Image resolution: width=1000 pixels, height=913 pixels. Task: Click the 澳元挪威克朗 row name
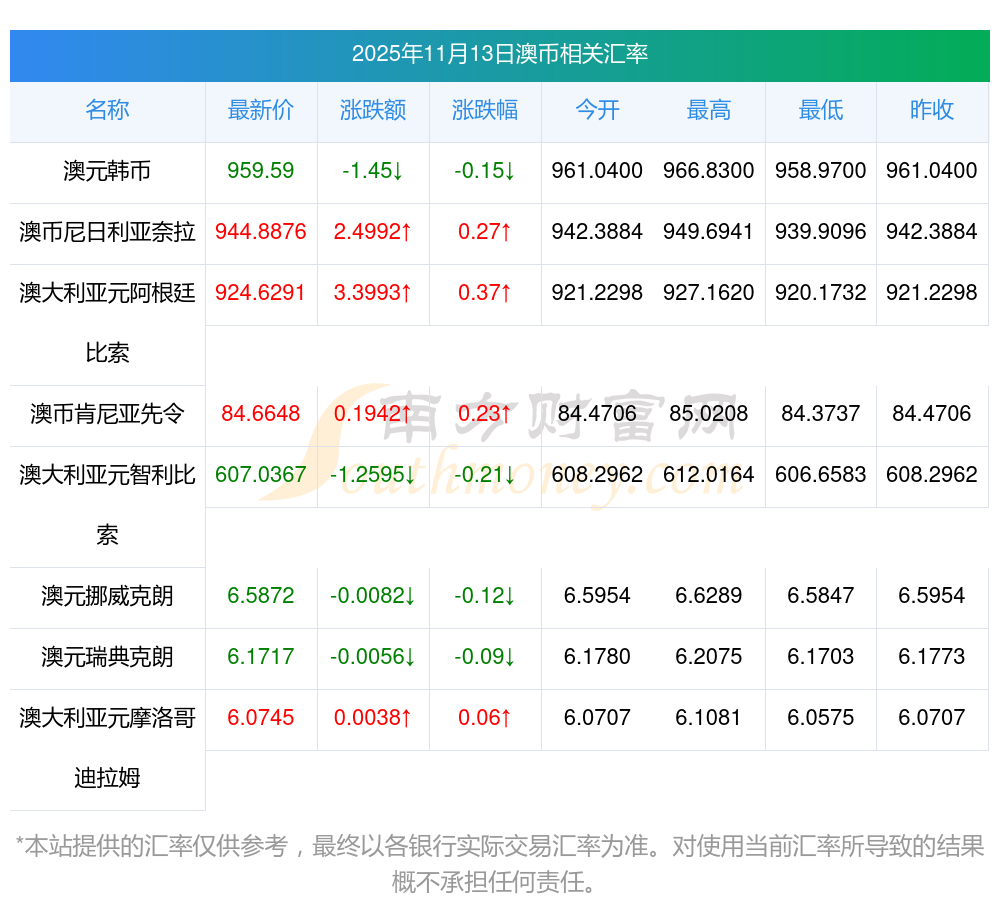click(x=107, y=596)
